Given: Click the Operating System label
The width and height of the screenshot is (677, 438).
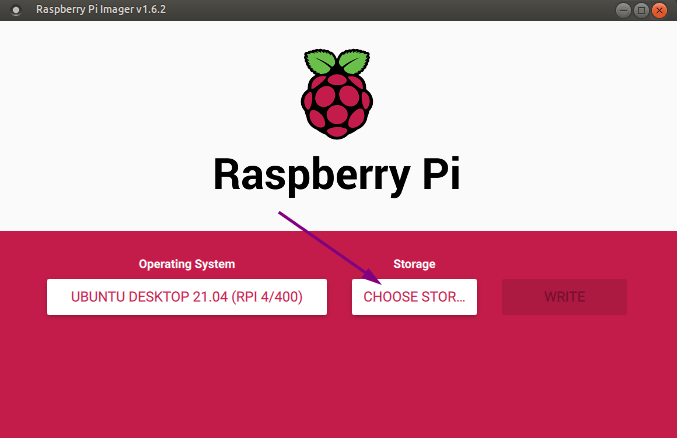Looking at the screenshot, I should click(187, 264).
